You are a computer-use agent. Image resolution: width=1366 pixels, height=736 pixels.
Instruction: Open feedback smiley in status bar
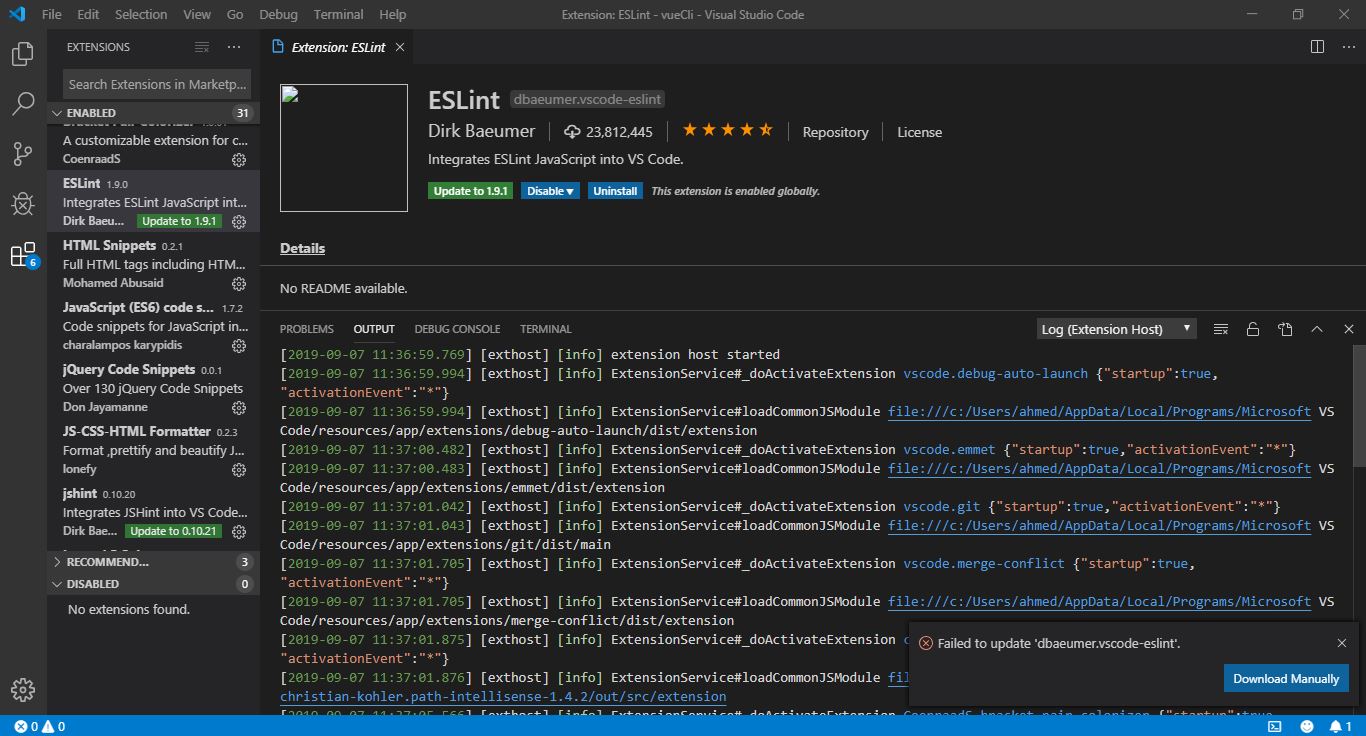(1307, 726)
